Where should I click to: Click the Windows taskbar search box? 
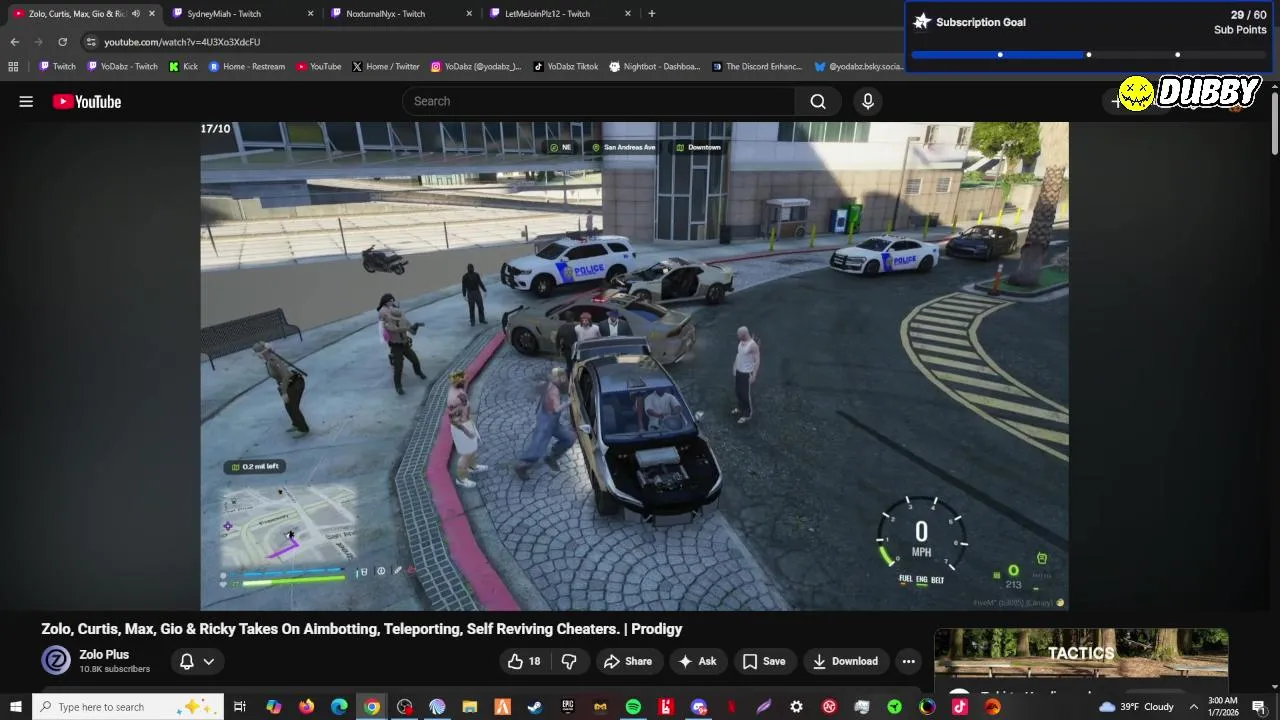pyautogui.click(x=130, y=707)
